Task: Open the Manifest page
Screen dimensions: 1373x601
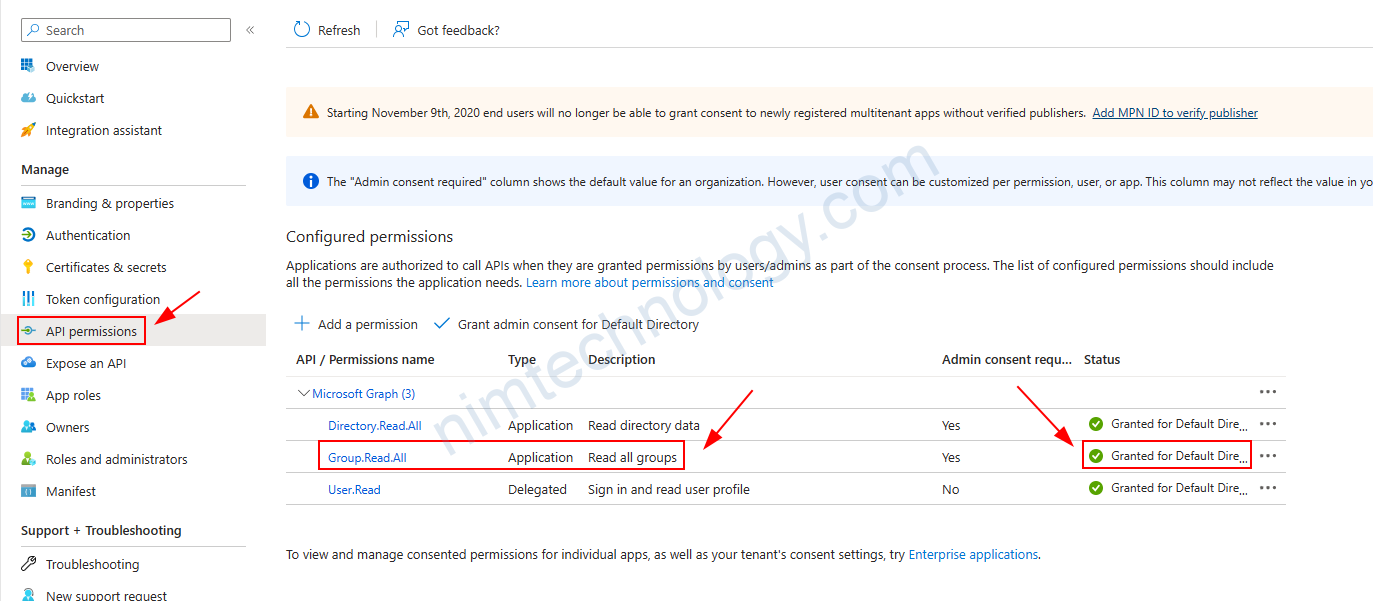Action: tap(70, 491)
